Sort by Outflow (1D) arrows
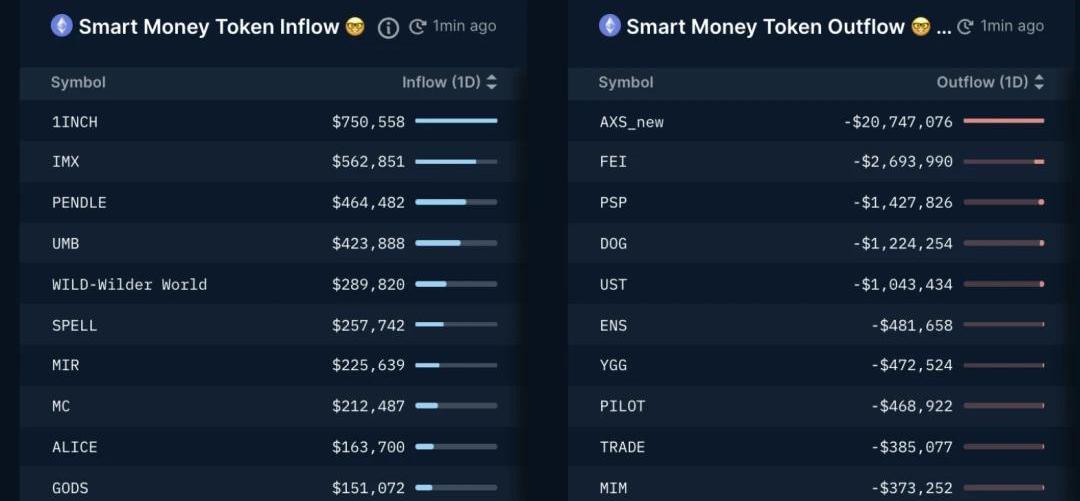The width and height of the screenshot is (1080, 501). [1039, 82]
